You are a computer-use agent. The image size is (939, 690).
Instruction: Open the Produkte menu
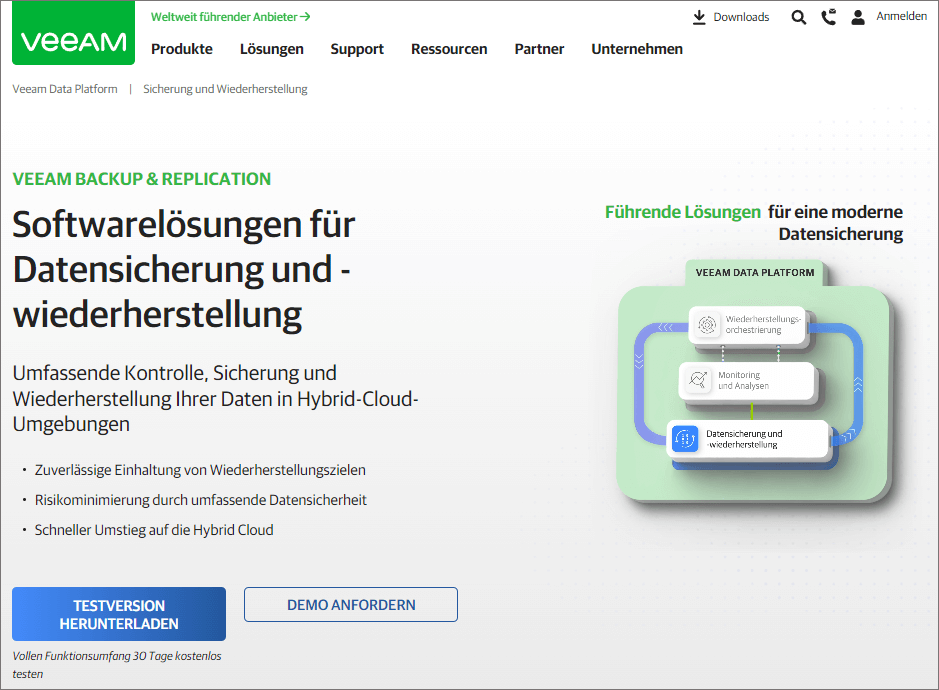coord(181,49)
